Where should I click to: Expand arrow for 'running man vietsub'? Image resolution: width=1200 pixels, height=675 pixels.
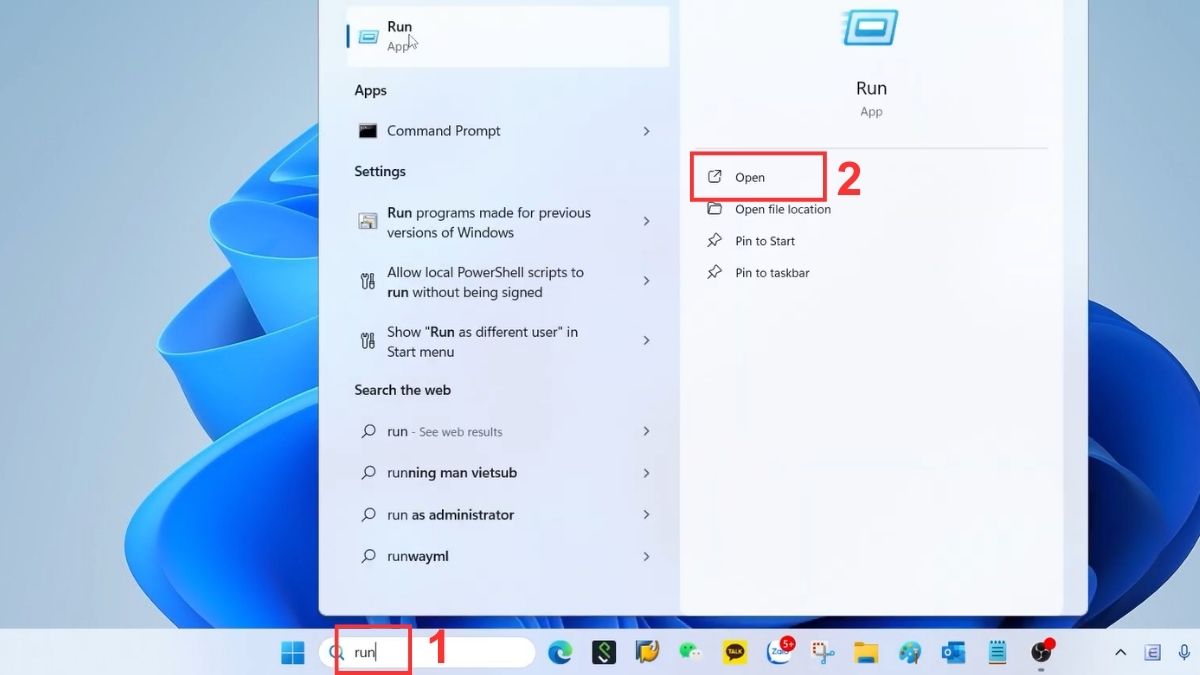646,473
